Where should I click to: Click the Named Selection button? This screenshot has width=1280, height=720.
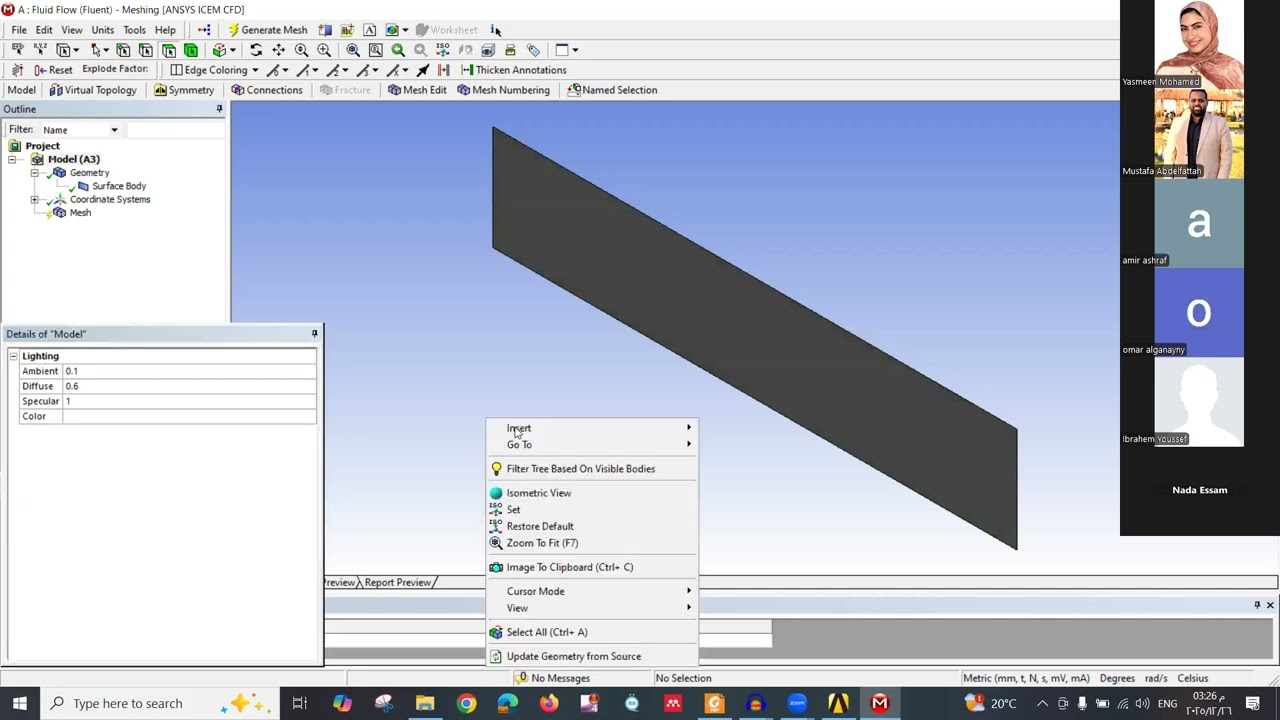coord(612,90)
